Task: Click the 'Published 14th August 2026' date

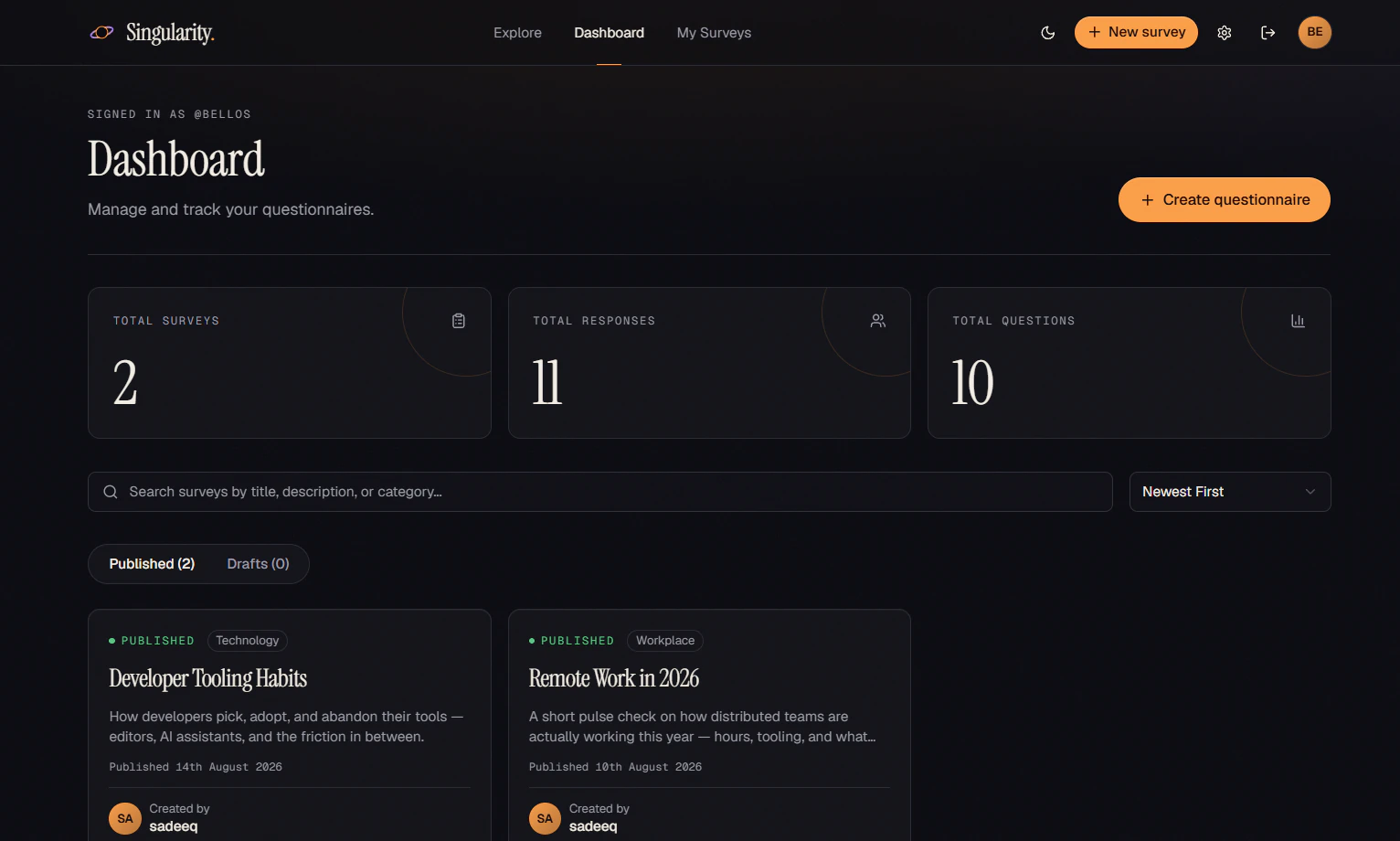Action: pos(196,767)
